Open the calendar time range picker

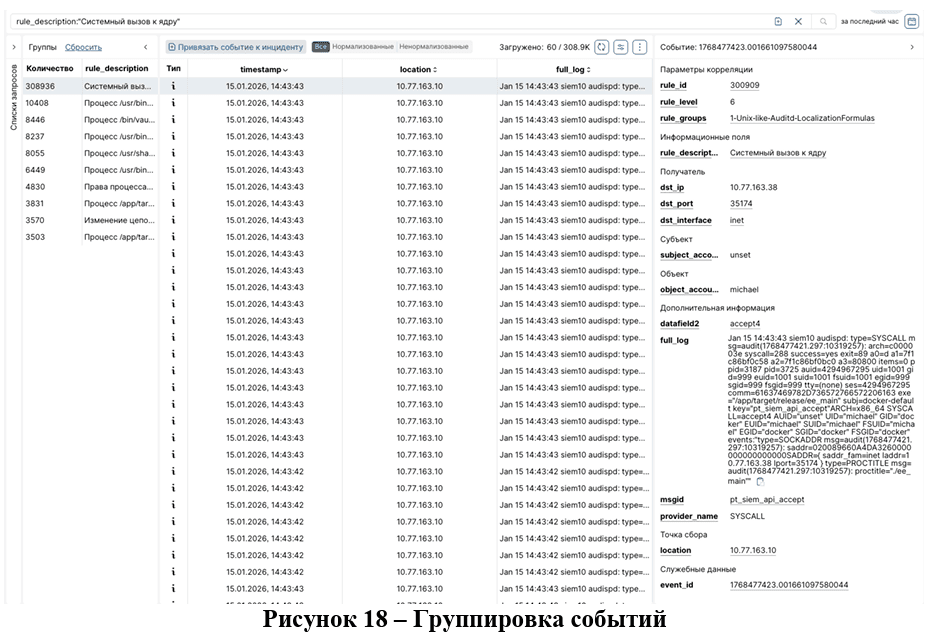point(912,21)
